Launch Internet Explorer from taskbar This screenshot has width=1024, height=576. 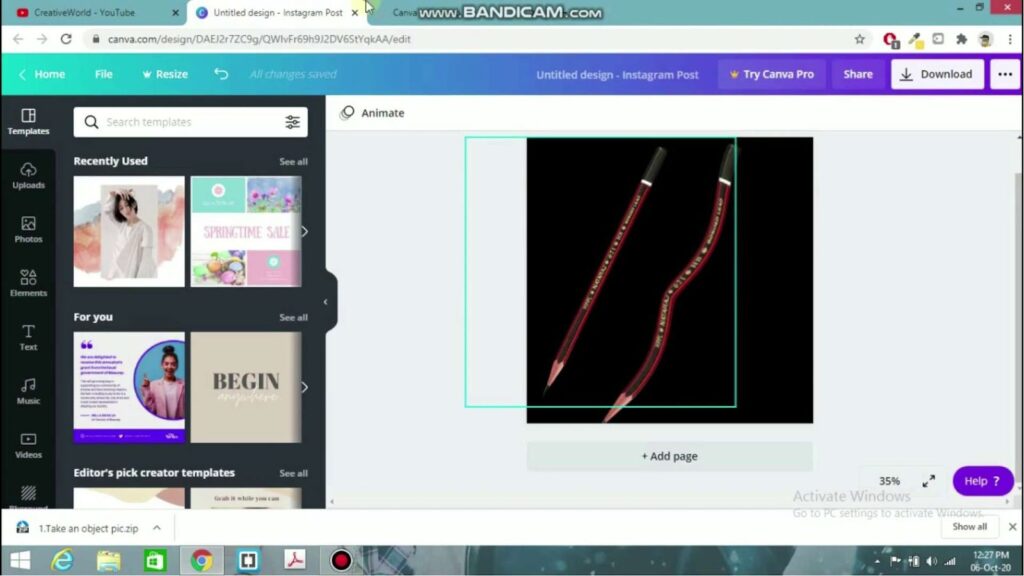(x=63, y=560)
